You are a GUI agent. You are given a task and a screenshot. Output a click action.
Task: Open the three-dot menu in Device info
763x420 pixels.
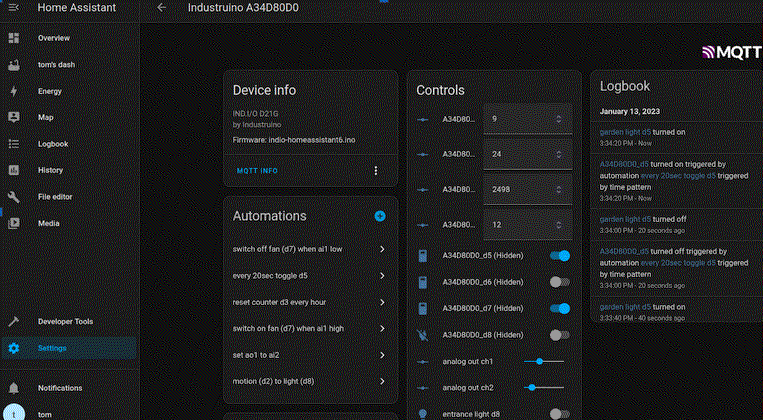(376, 171)
